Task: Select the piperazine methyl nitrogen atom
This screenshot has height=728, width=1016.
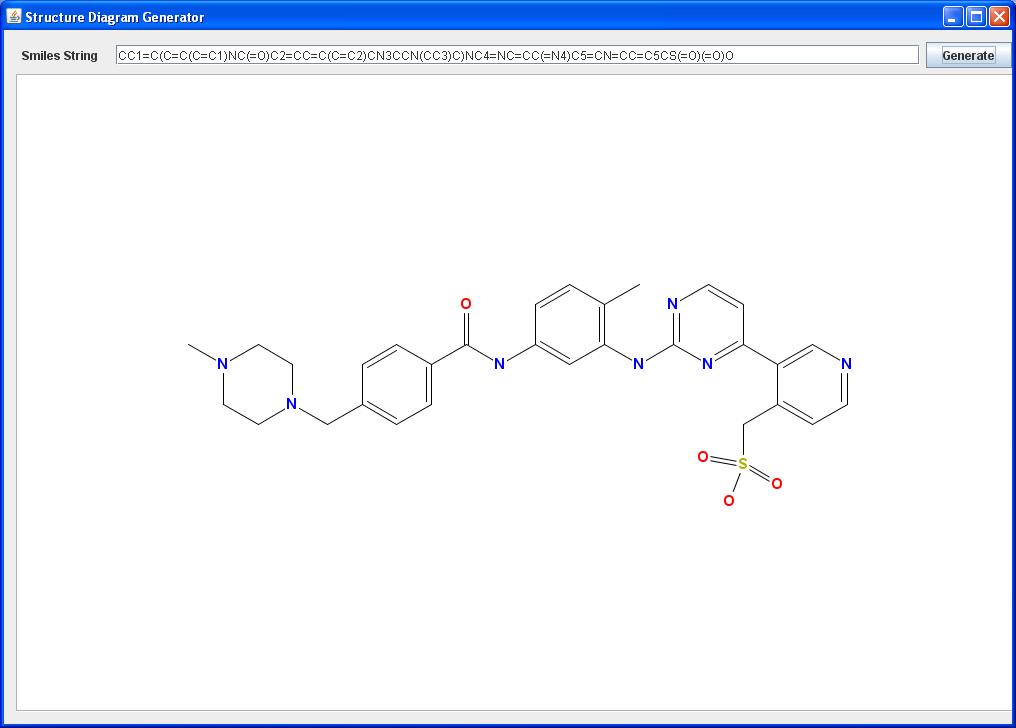Action: click(x=222, y=364)
